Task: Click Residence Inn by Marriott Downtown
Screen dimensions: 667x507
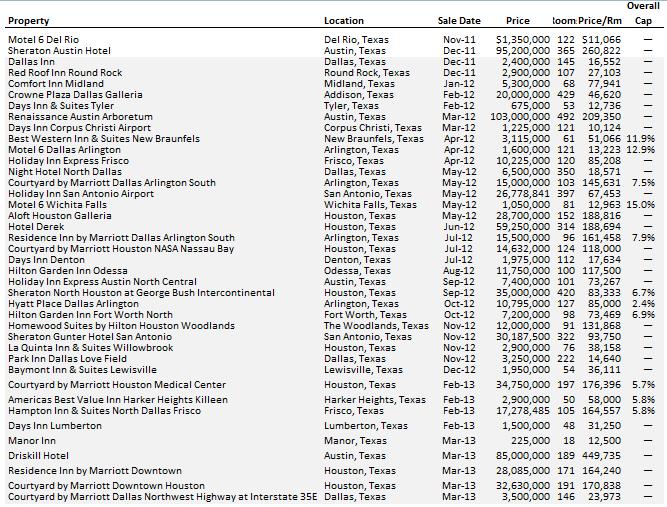Action: pyautogui.click(x=95, y=471)
